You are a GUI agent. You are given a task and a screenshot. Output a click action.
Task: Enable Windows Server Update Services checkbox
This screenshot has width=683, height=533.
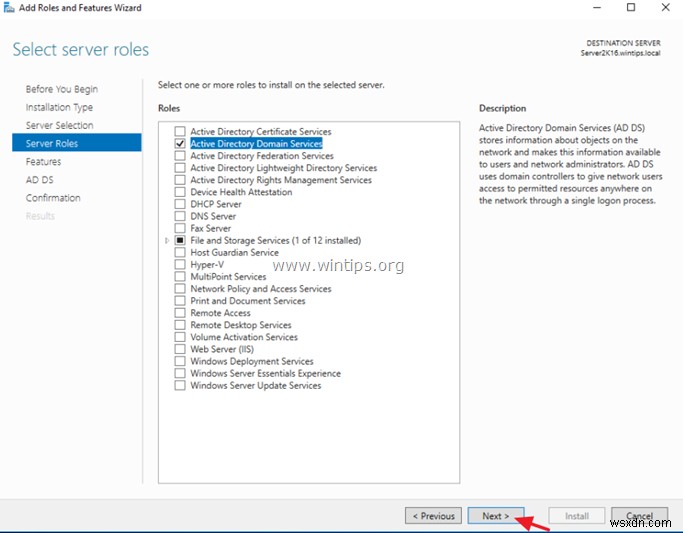point(180,385)
